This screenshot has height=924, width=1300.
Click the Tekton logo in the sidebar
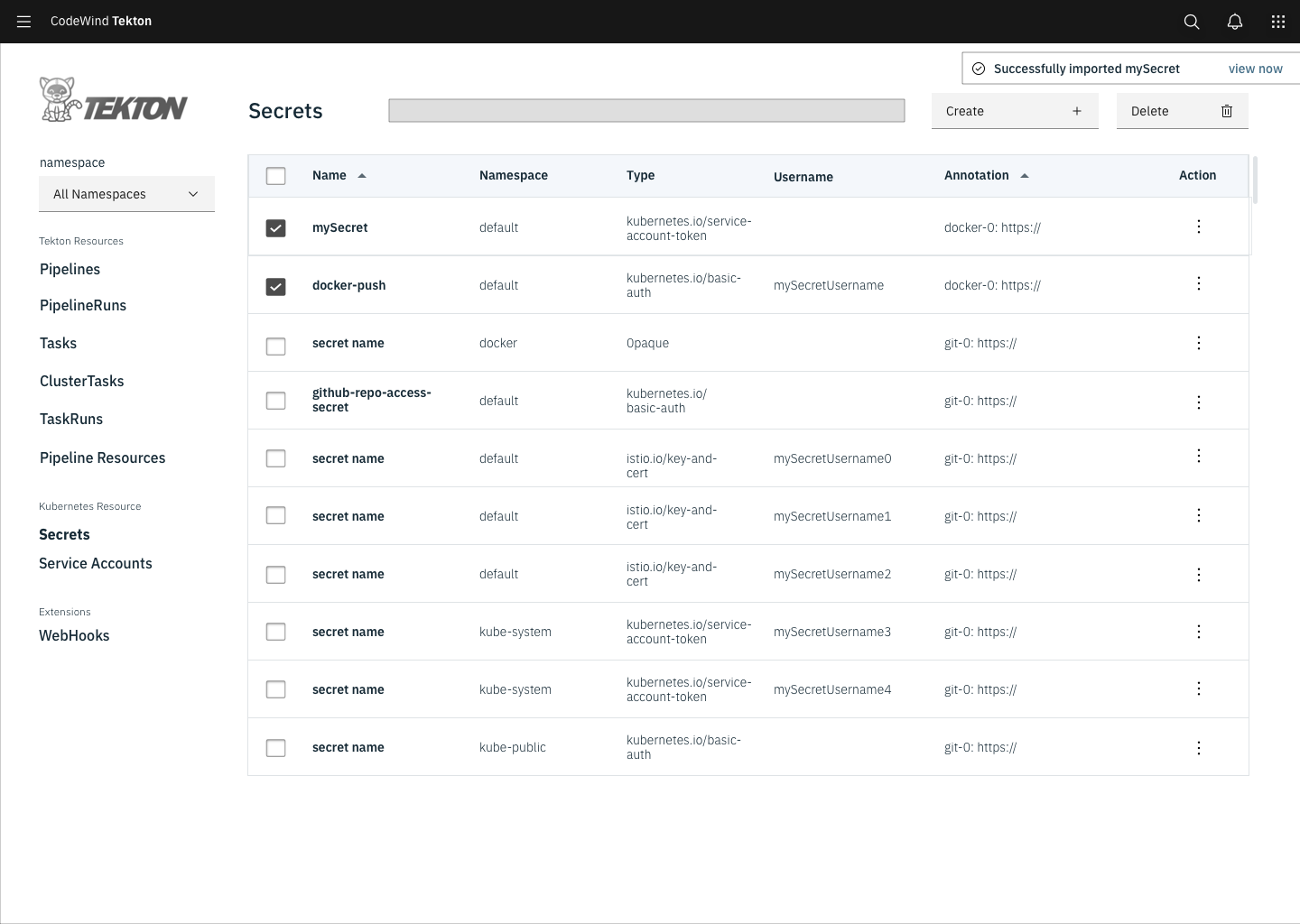pos(113,99)
